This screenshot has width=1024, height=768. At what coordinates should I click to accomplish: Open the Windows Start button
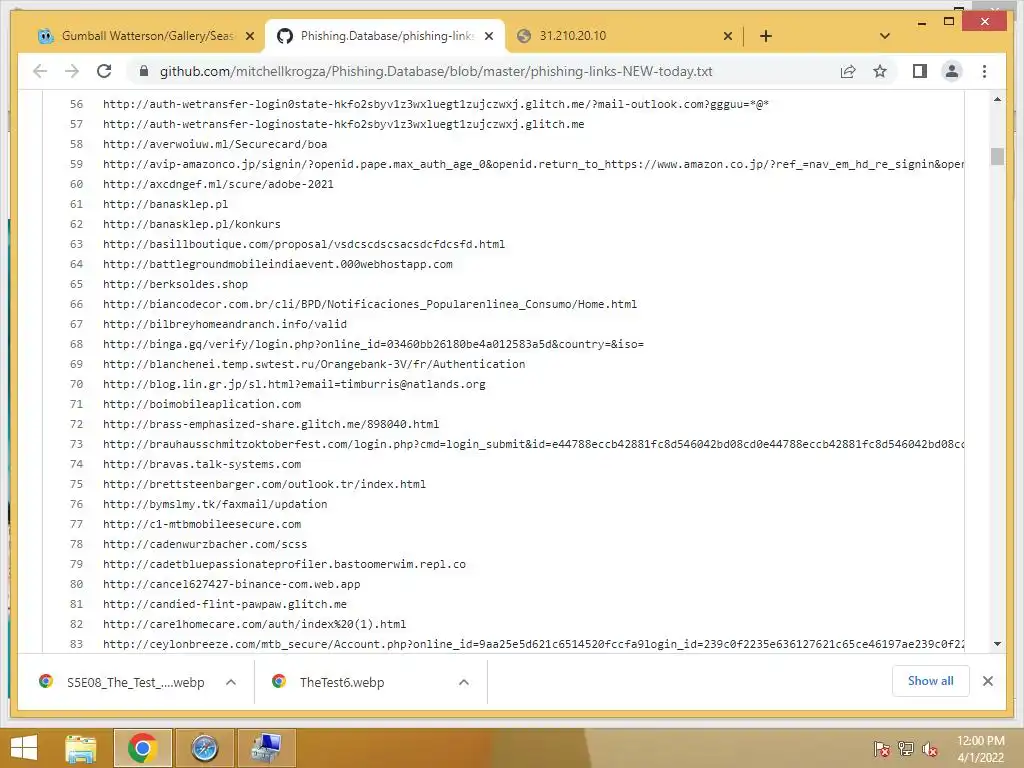point(24,748)
